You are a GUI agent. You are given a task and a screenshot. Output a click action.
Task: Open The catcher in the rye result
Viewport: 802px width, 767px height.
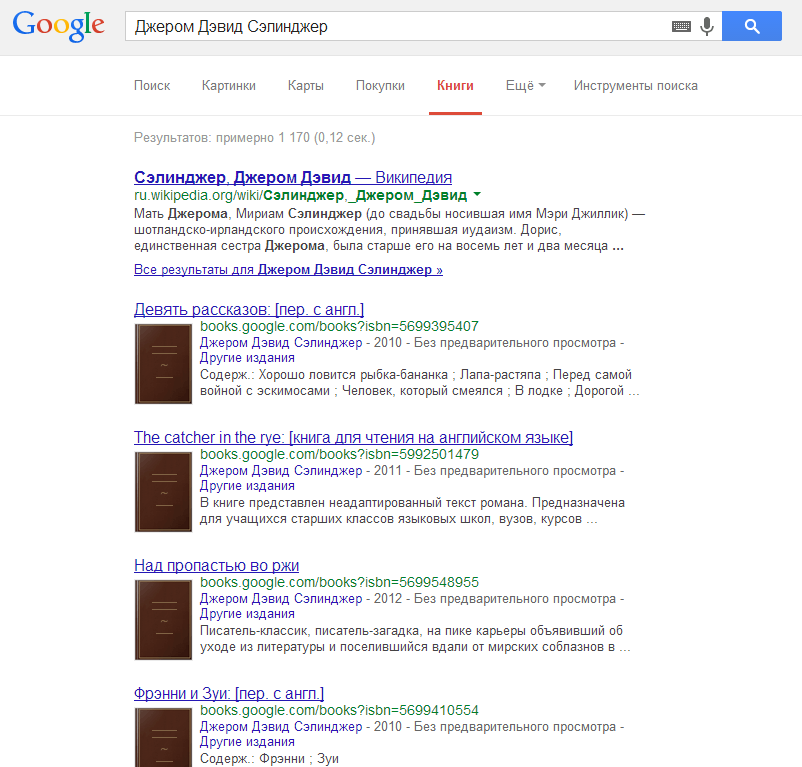click(353, 438)
